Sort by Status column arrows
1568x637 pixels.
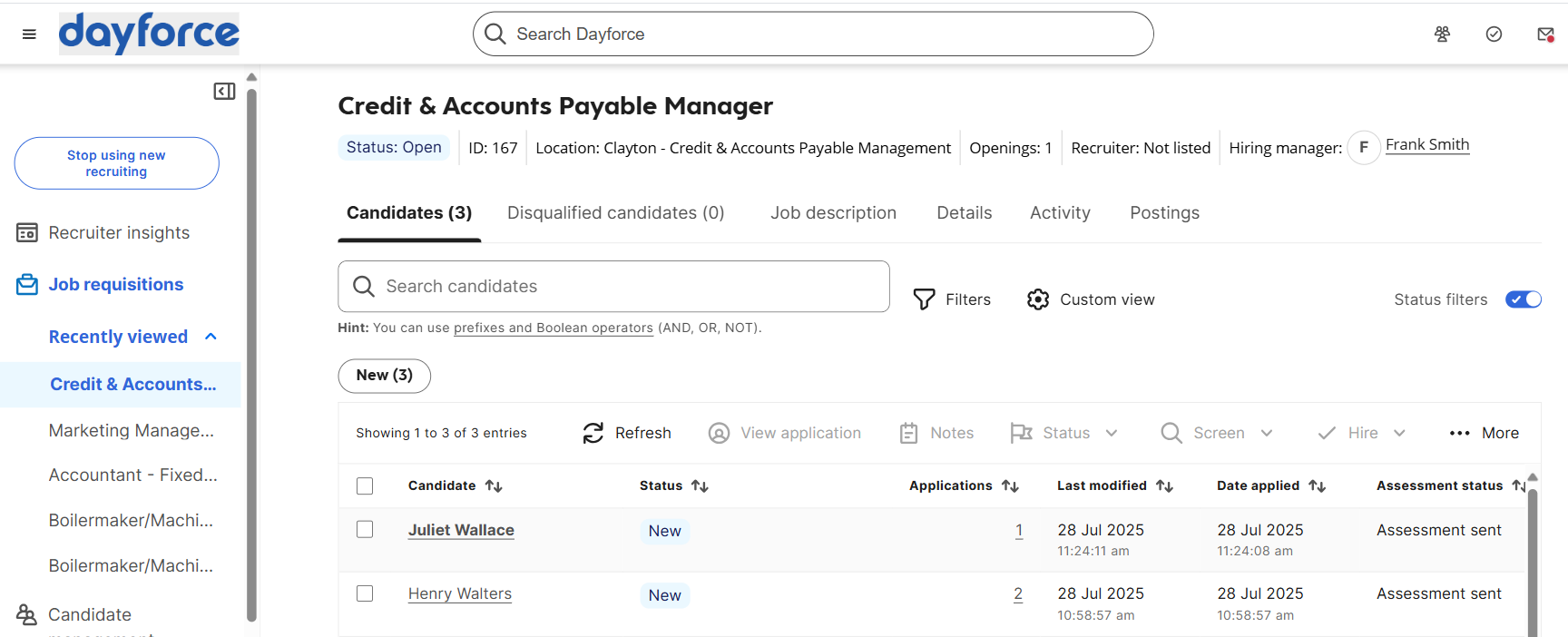700,486
